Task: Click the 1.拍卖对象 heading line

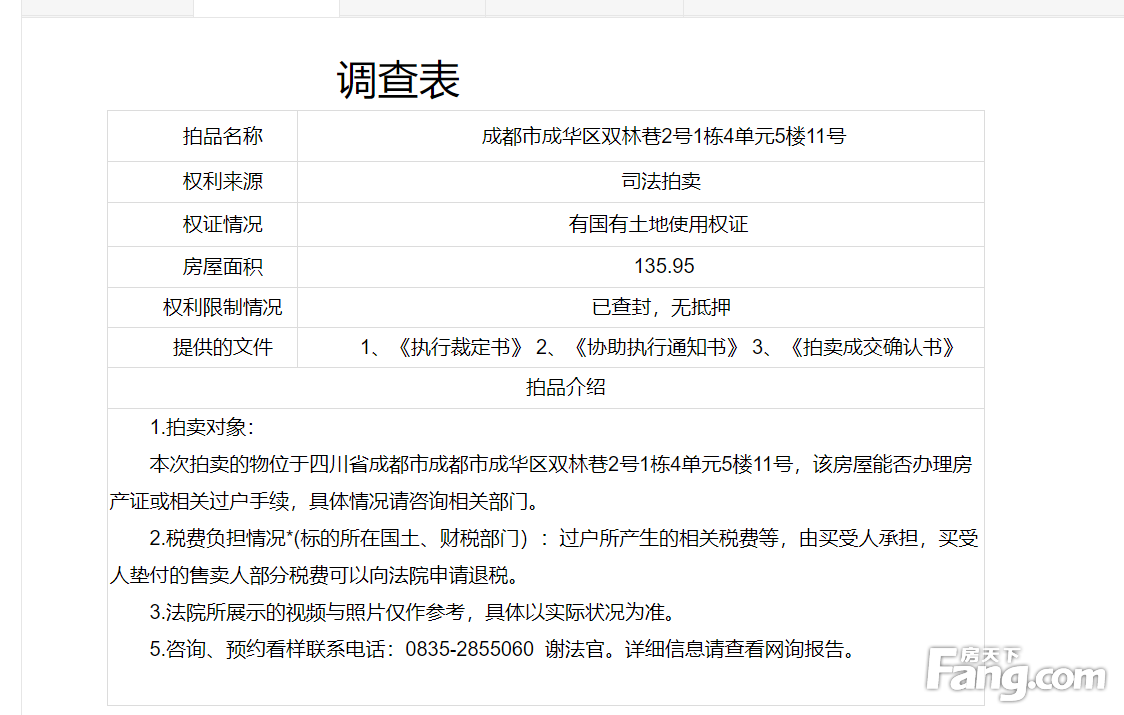Action: click(x=202, y=428)
